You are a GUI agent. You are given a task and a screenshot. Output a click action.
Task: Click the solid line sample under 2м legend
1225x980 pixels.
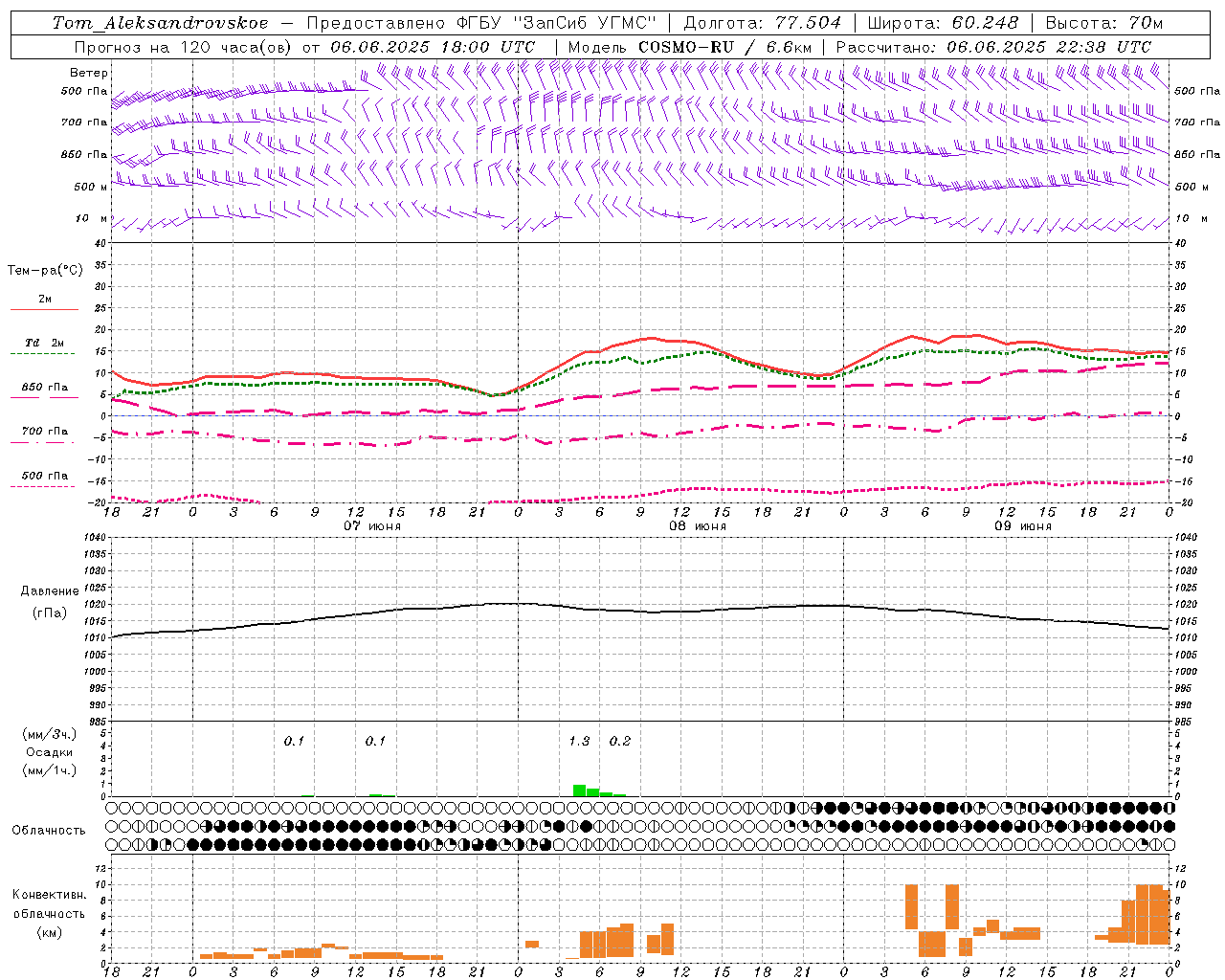pos(44,309)
